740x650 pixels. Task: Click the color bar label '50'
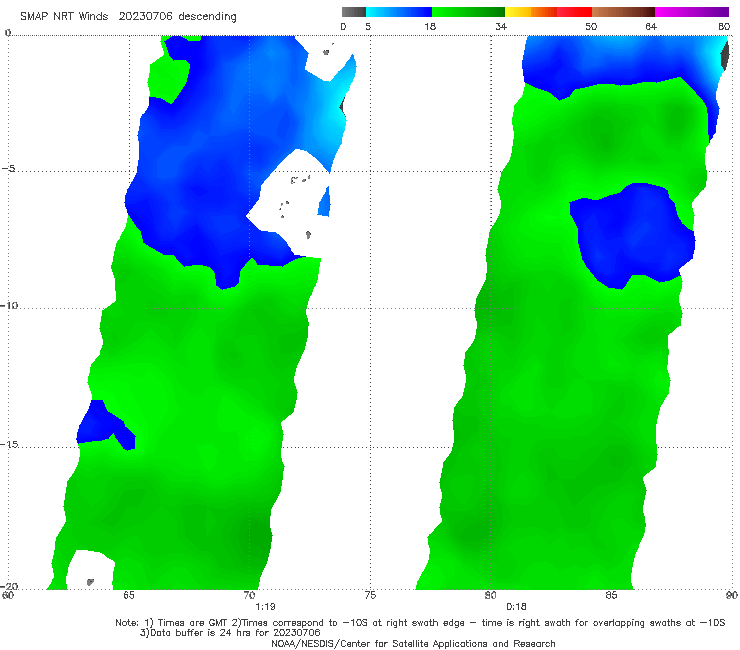(x=591, y=27)
